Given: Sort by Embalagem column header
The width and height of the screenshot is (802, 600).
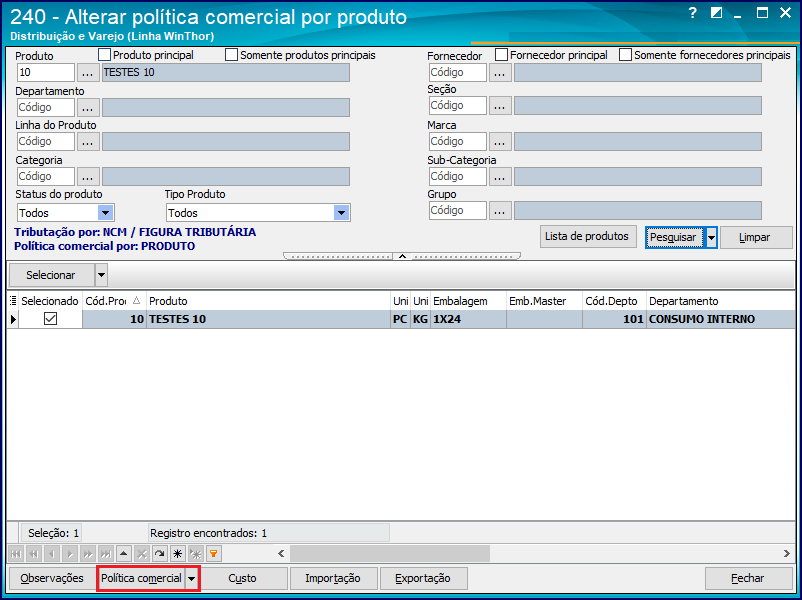Looking at the screenshot, I should pos(468,301).
